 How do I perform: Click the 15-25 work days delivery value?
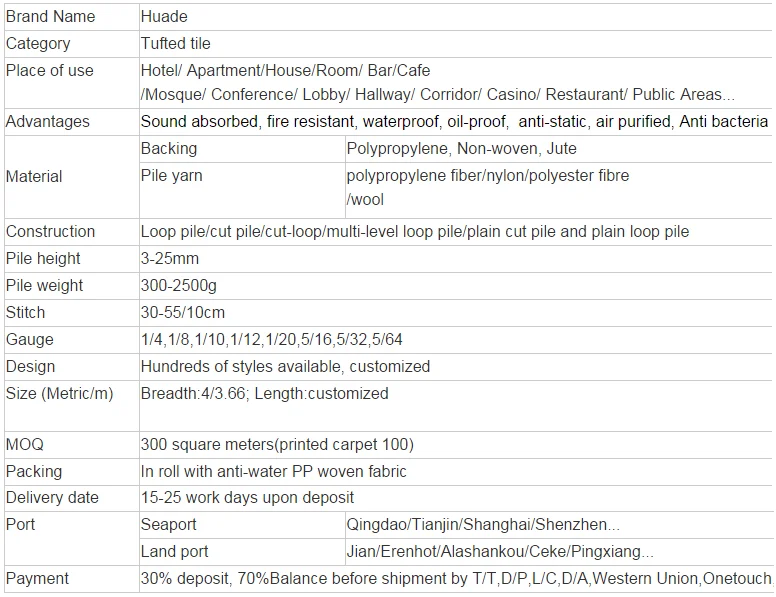[247, 498]
